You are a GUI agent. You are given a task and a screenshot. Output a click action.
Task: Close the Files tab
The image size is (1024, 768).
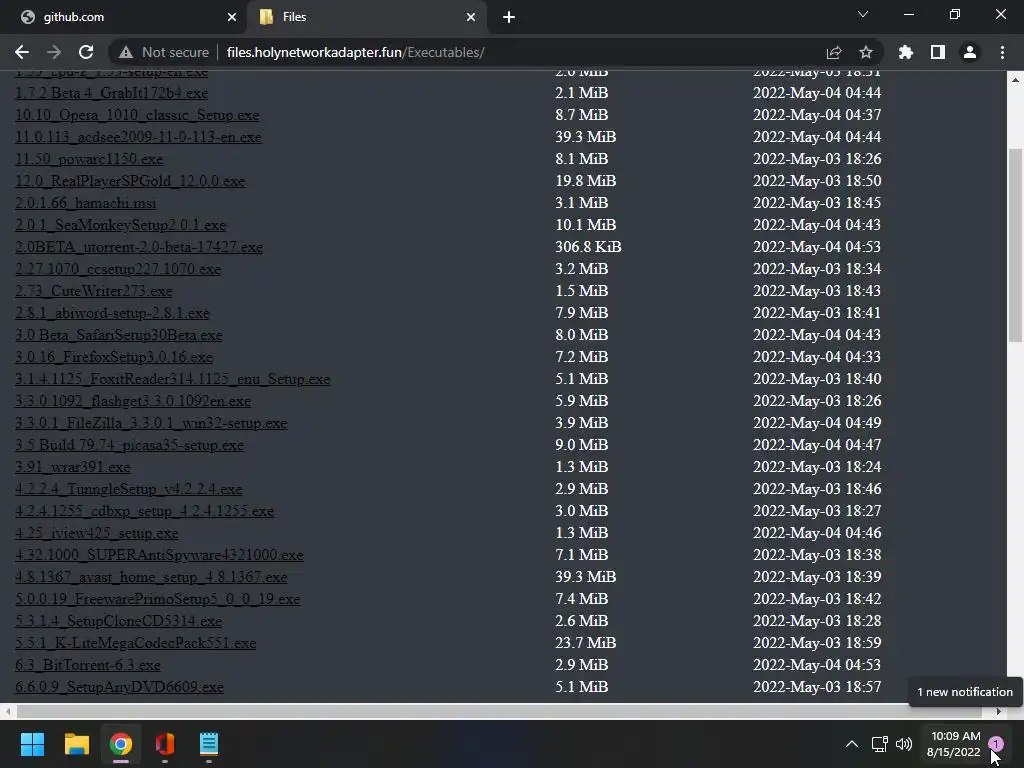click(471, 17)
